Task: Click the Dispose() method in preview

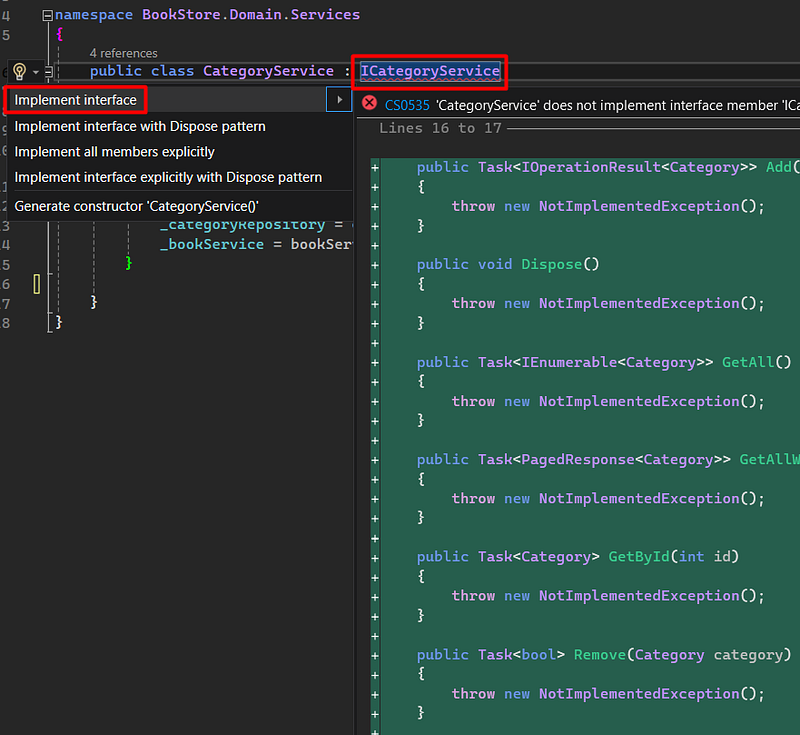Action: point(560,264)
